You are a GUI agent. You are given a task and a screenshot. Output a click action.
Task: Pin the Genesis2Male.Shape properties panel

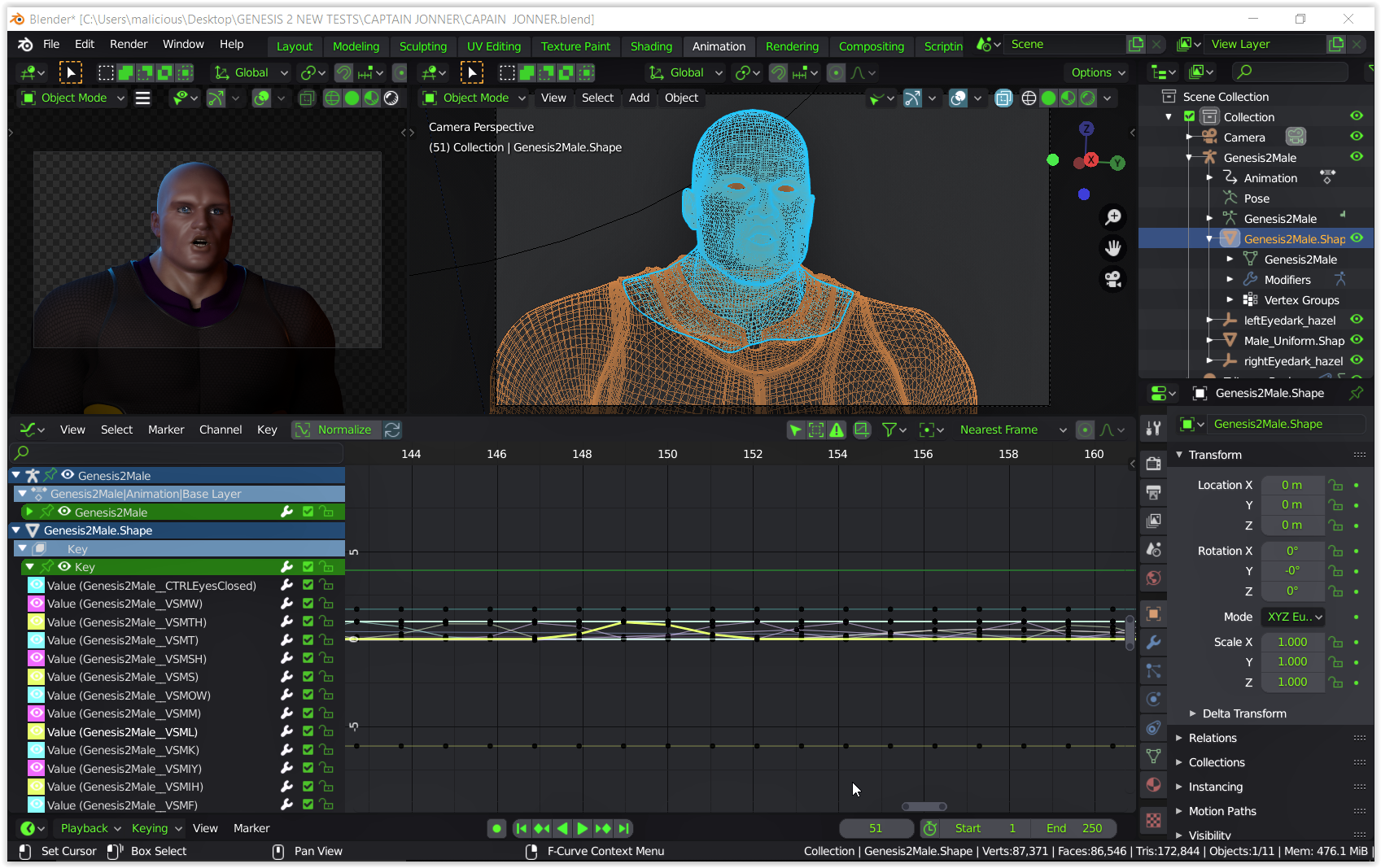point(1356,393)
